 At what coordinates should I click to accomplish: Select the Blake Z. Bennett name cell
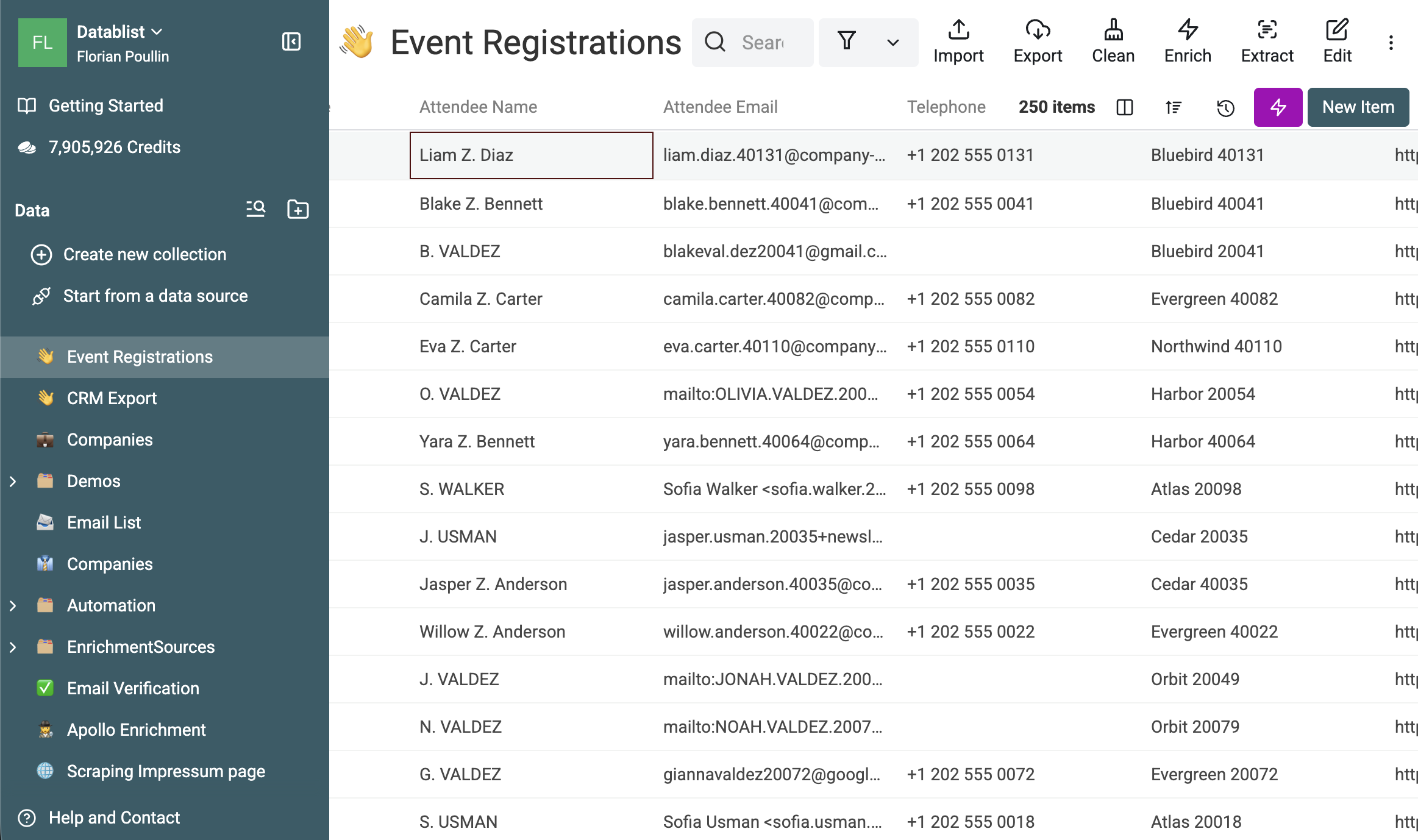(x=532, y=204)
